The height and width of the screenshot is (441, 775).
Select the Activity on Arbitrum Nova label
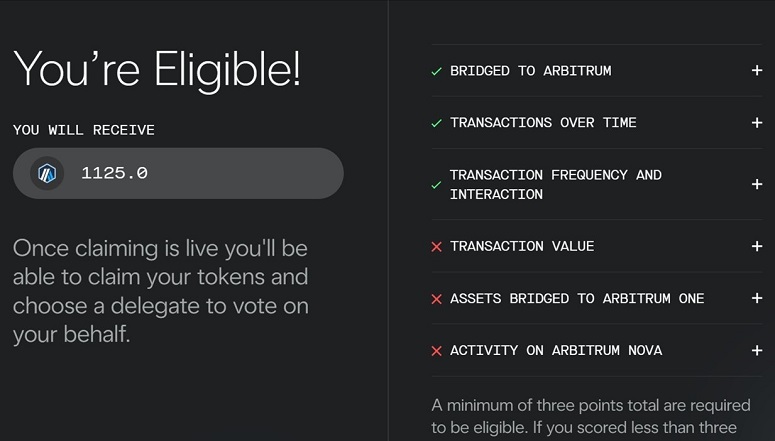556,351
